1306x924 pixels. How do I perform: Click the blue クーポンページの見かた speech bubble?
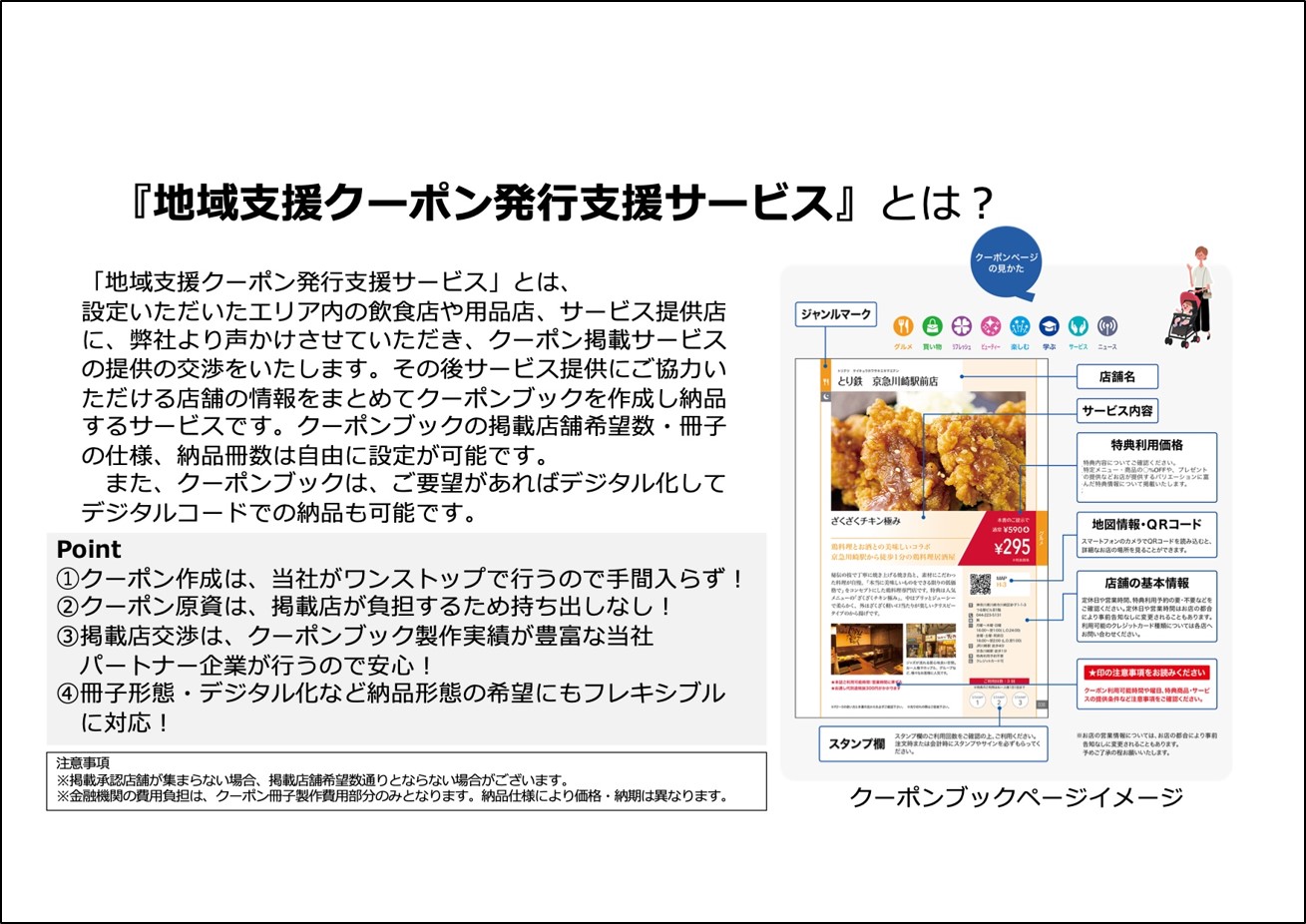coord(1006,262)
